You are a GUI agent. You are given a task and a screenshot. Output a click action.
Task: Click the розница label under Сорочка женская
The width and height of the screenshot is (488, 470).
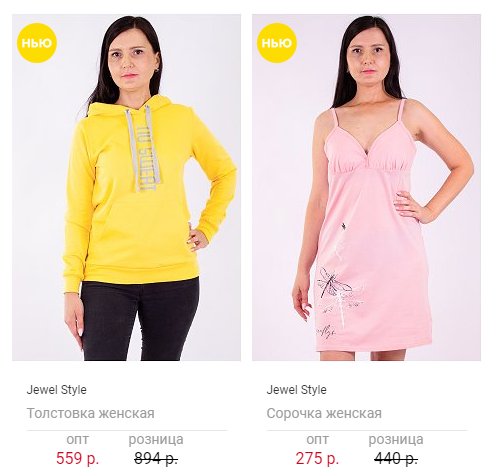(396, 440)
